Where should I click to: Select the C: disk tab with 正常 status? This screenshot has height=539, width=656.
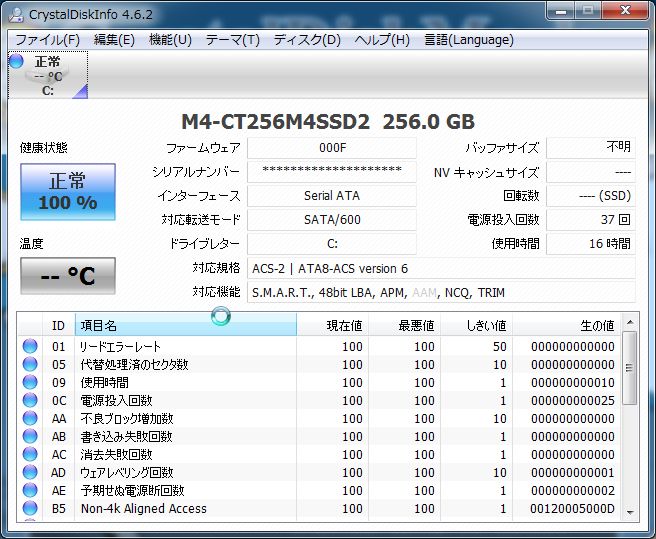(x=48, y=75)
